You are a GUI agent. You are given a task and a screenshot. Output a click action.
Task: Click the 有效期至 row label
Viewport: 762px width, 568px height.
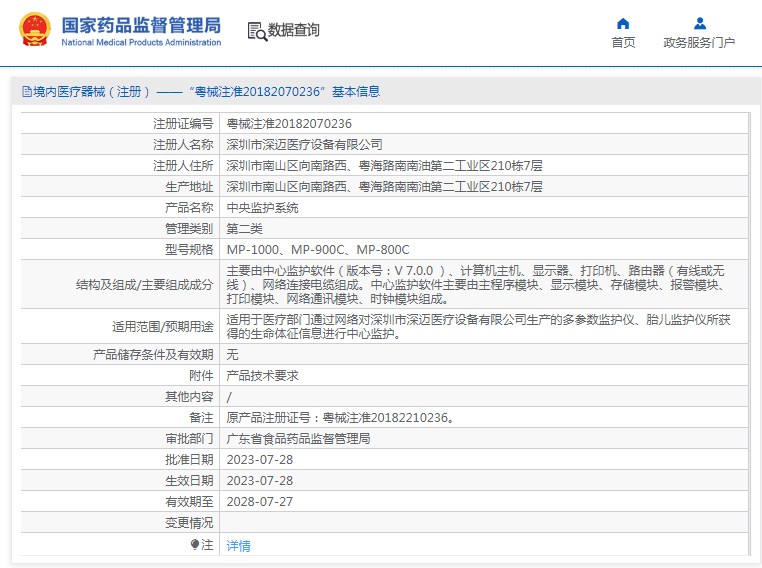189,501
